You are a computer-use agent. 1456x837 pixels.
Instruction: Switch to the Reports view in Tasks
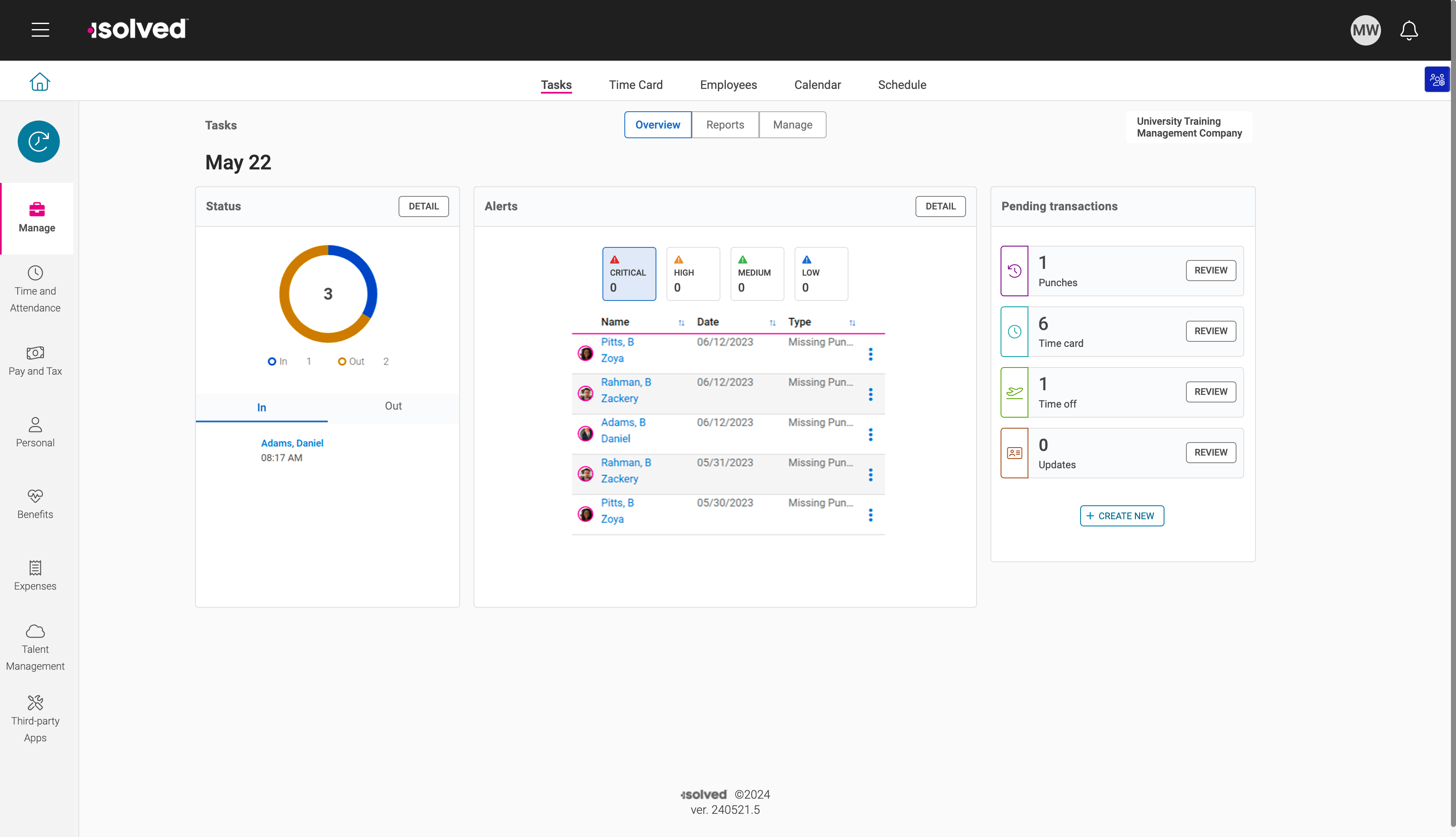[725, 125]
